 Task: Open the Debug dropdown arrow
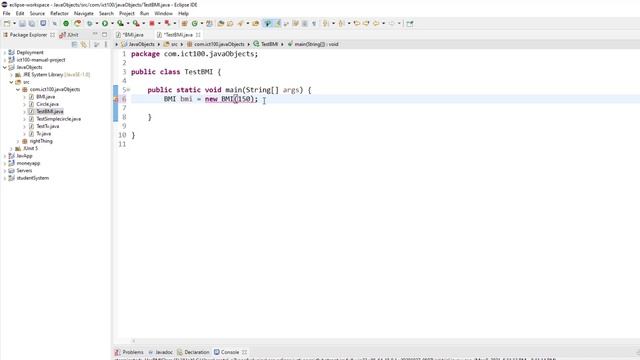(97, 24)
